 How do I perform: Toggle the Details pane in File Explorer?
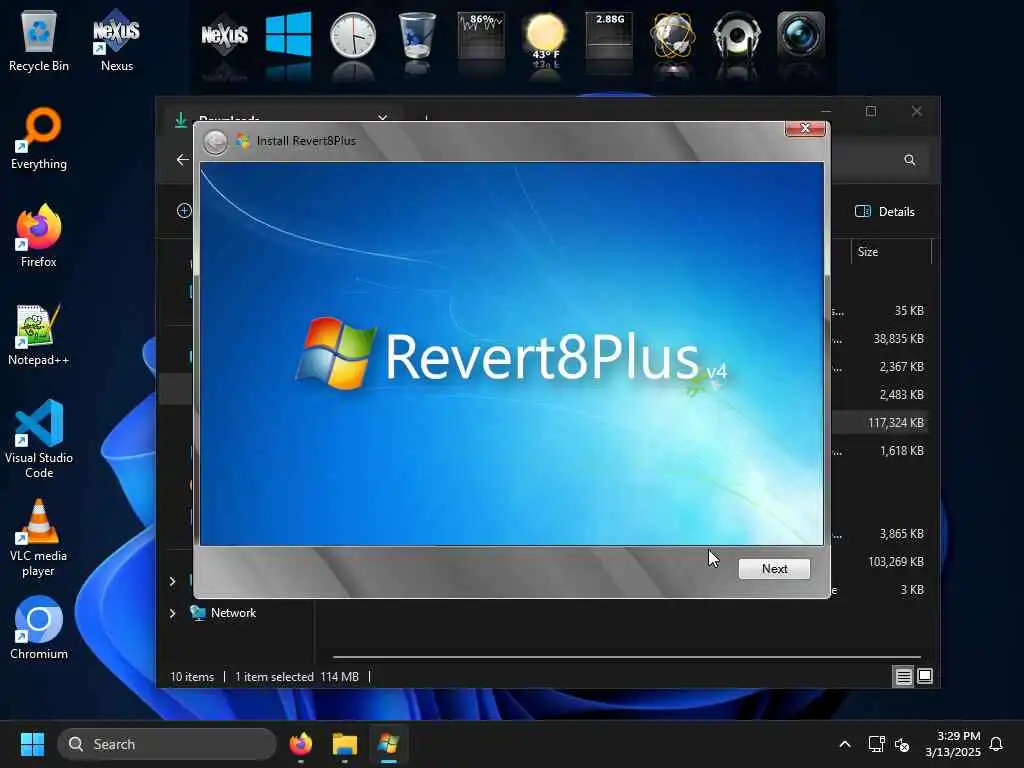[884, 212]
